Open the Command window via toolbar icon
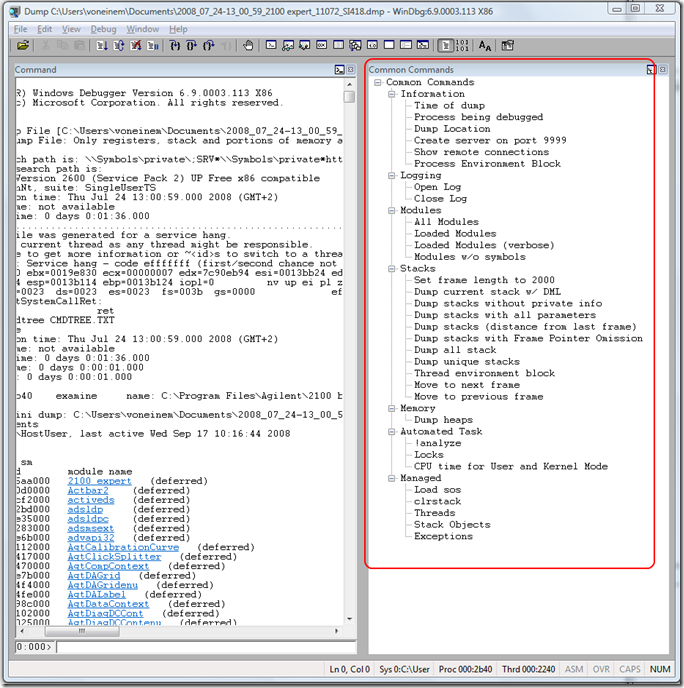The image size is (684, 688). 271,45
